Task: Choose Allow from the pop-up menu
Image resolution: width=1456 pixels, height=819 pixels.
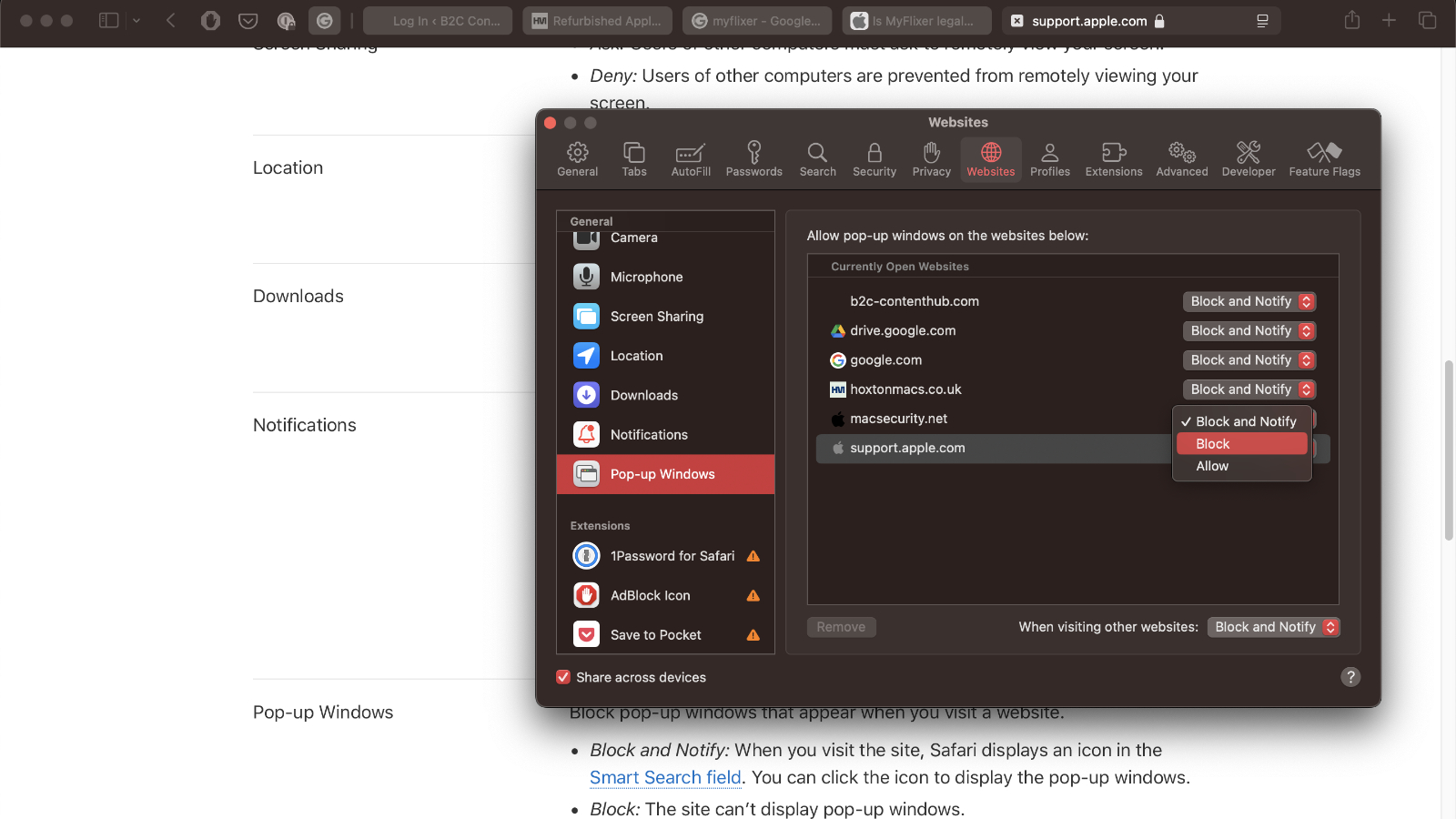Action: tap(1212, 466)
